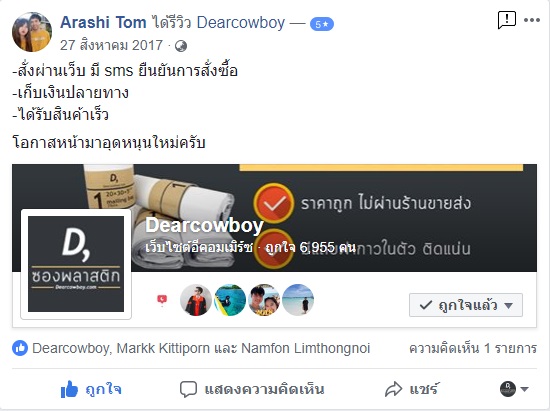The width and height of the screenshot is (550, 411).
Task: Toggle the ถูกใจ like button on the post
Action: 91,389
